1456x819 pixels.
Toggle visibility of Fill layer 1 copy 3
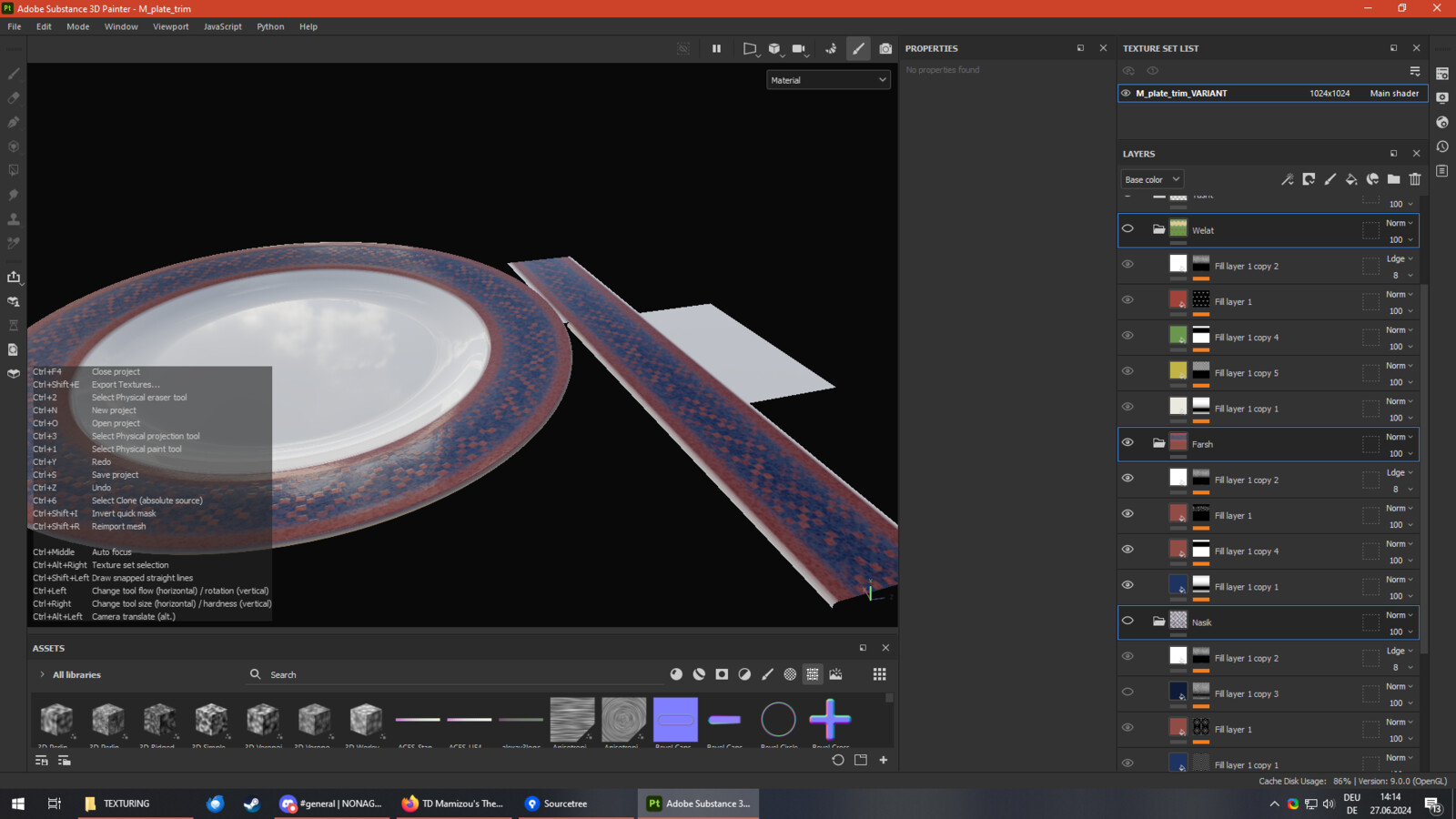(1127, 692)
